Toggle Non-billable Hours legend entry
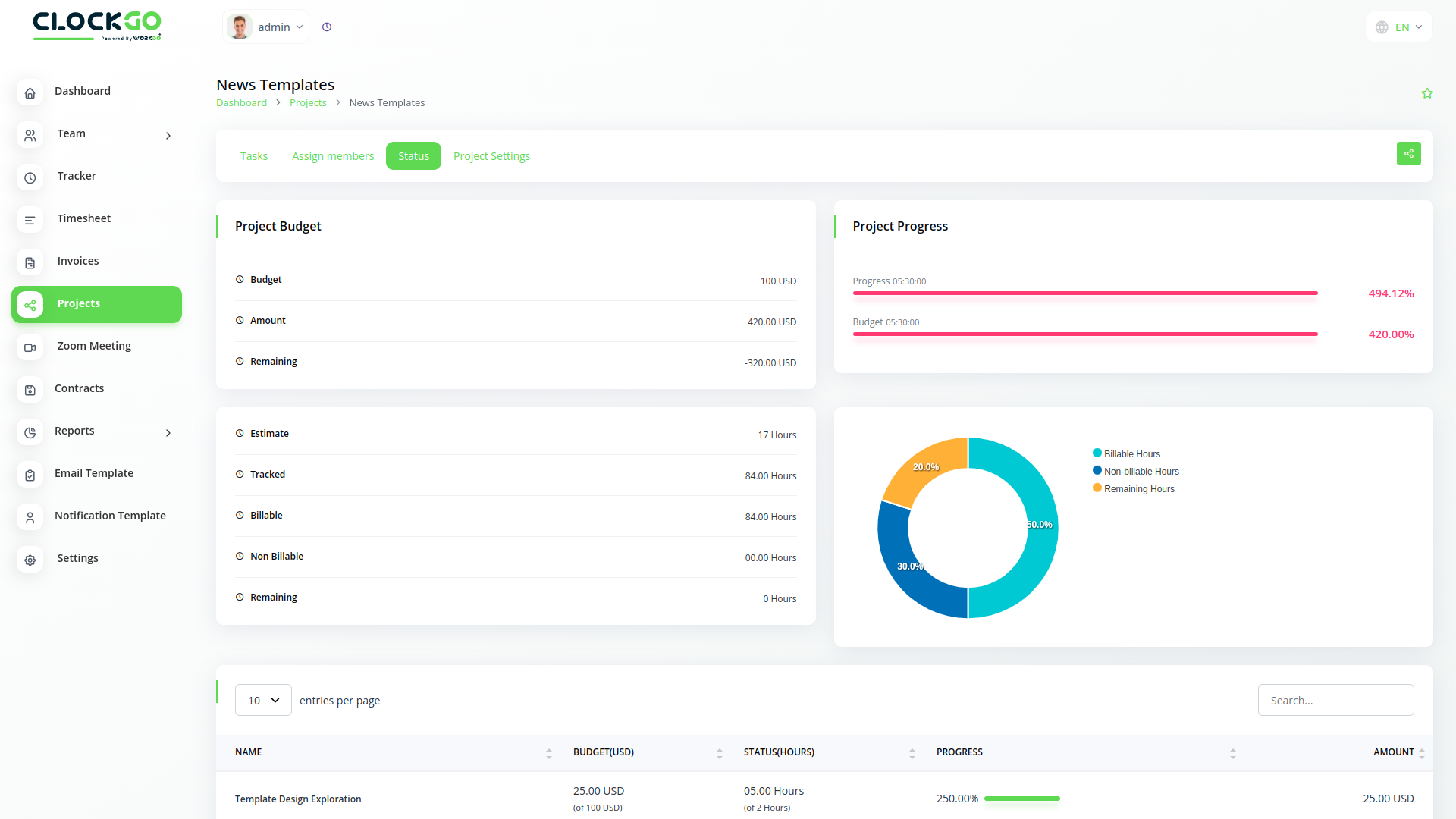Image resolution: width=1456 pixels, height=819 pixels. (1141, 472)
